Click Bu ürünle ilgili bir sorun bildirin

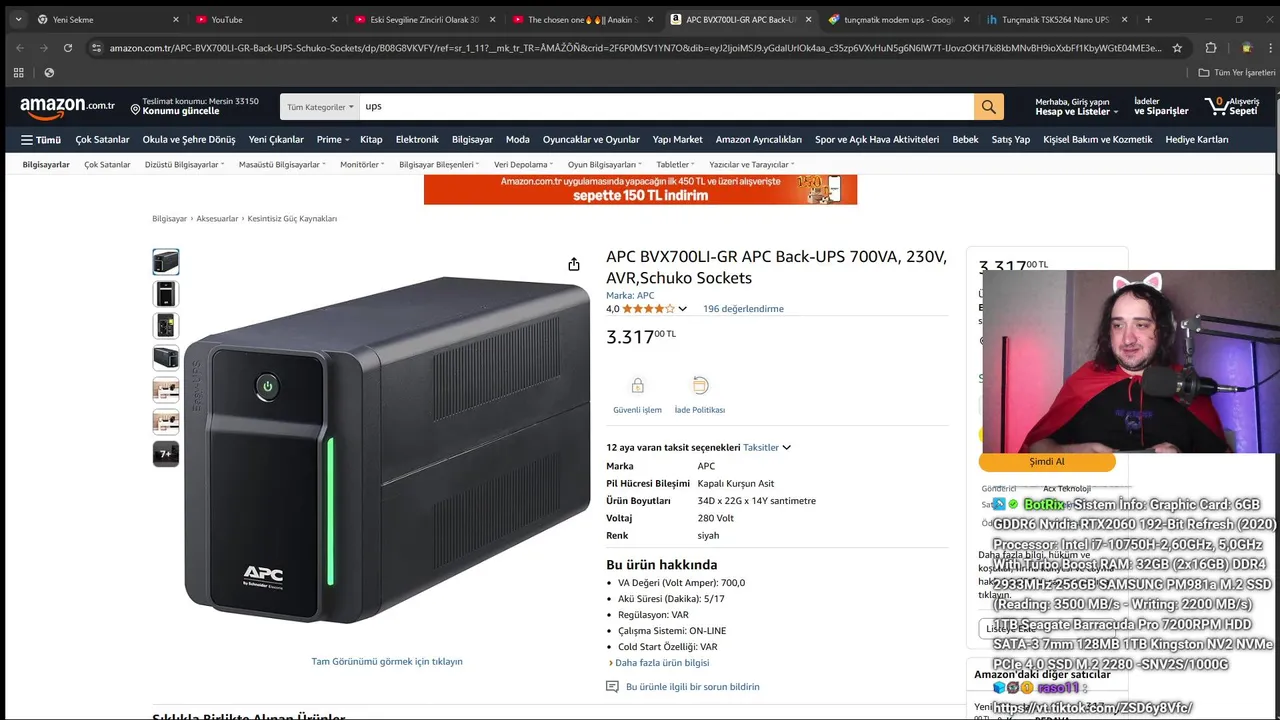point(692,687)
